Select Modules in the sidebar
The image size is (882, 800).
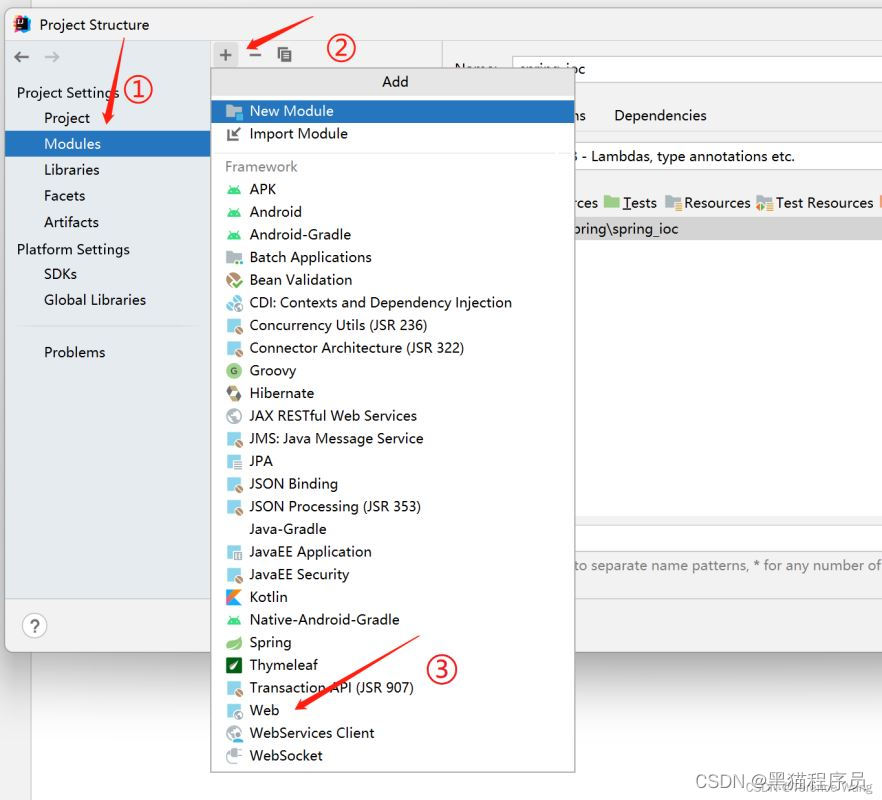(x=107, y=143)
